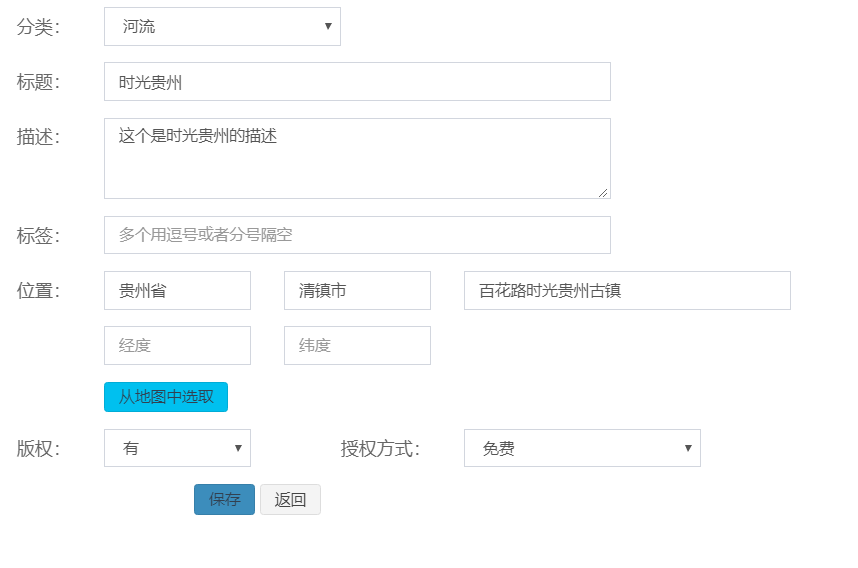858x568 pixels.
Task: Click the 授权方式 label text
Action: pyautogui.click(x=380, y=448)
